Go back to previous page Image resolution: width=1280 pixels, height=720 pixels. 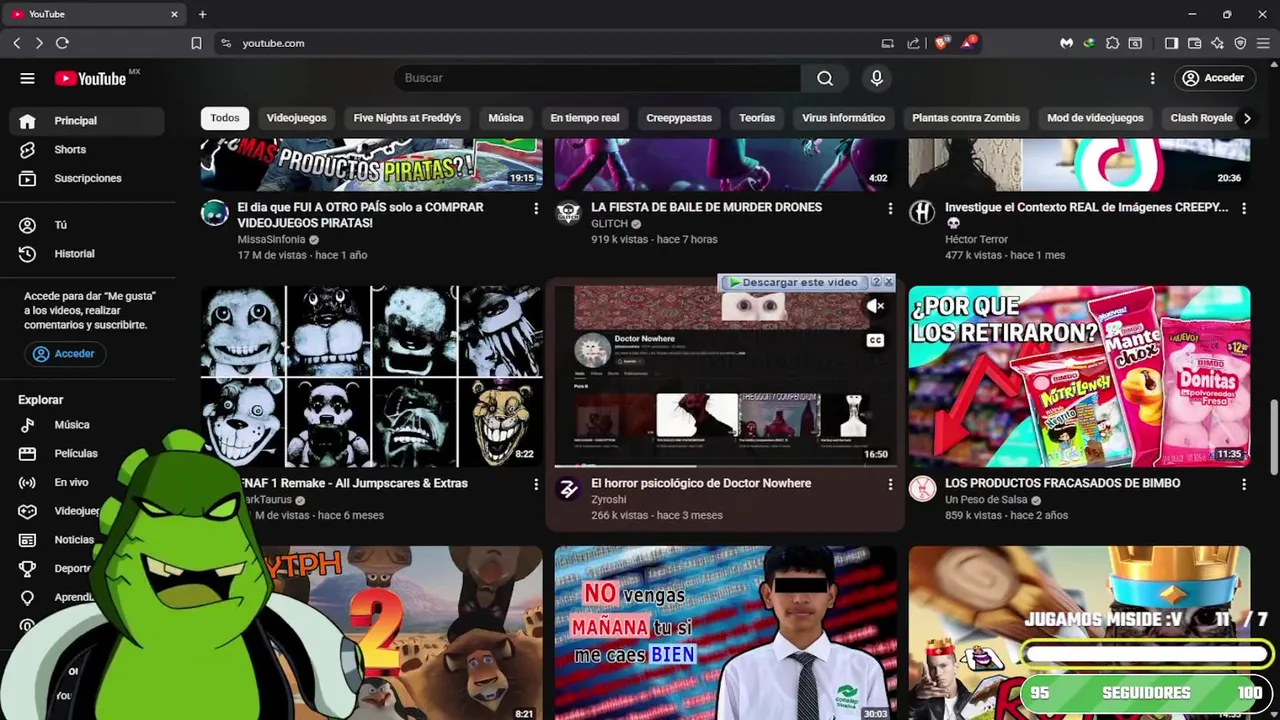(x=17, y=43)
